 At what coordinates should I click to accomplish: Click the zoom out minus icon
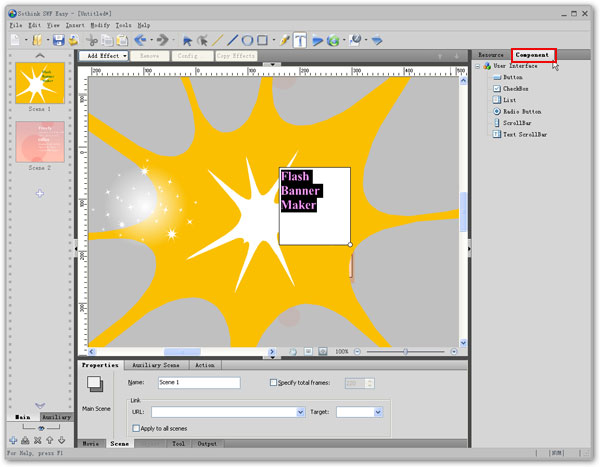point(357,351)
